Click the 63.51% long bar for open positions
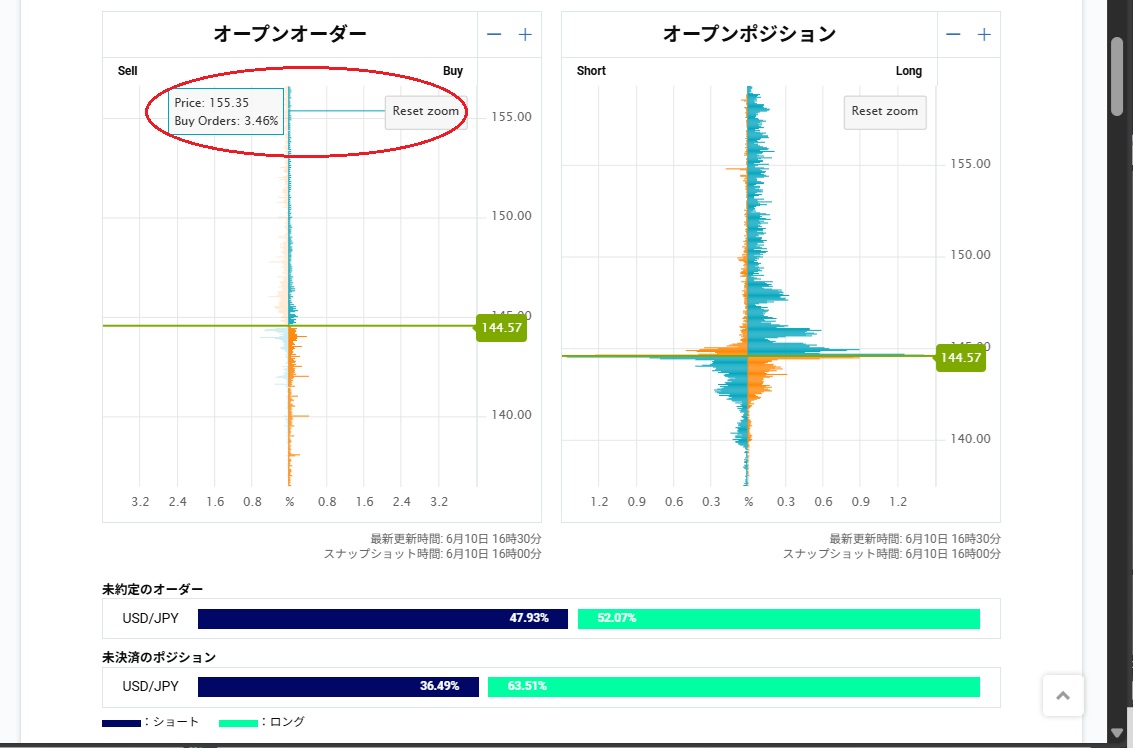 pos(734,687)
